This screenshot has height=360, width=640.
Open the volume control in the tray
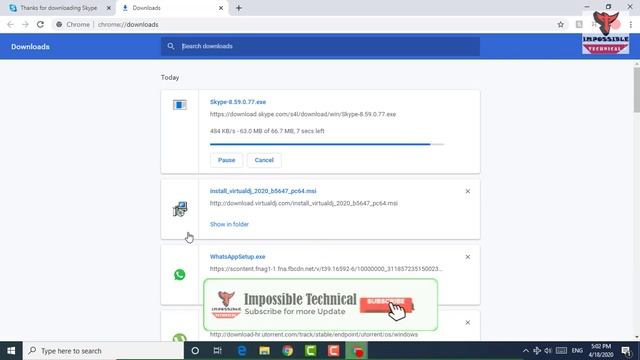548,351
